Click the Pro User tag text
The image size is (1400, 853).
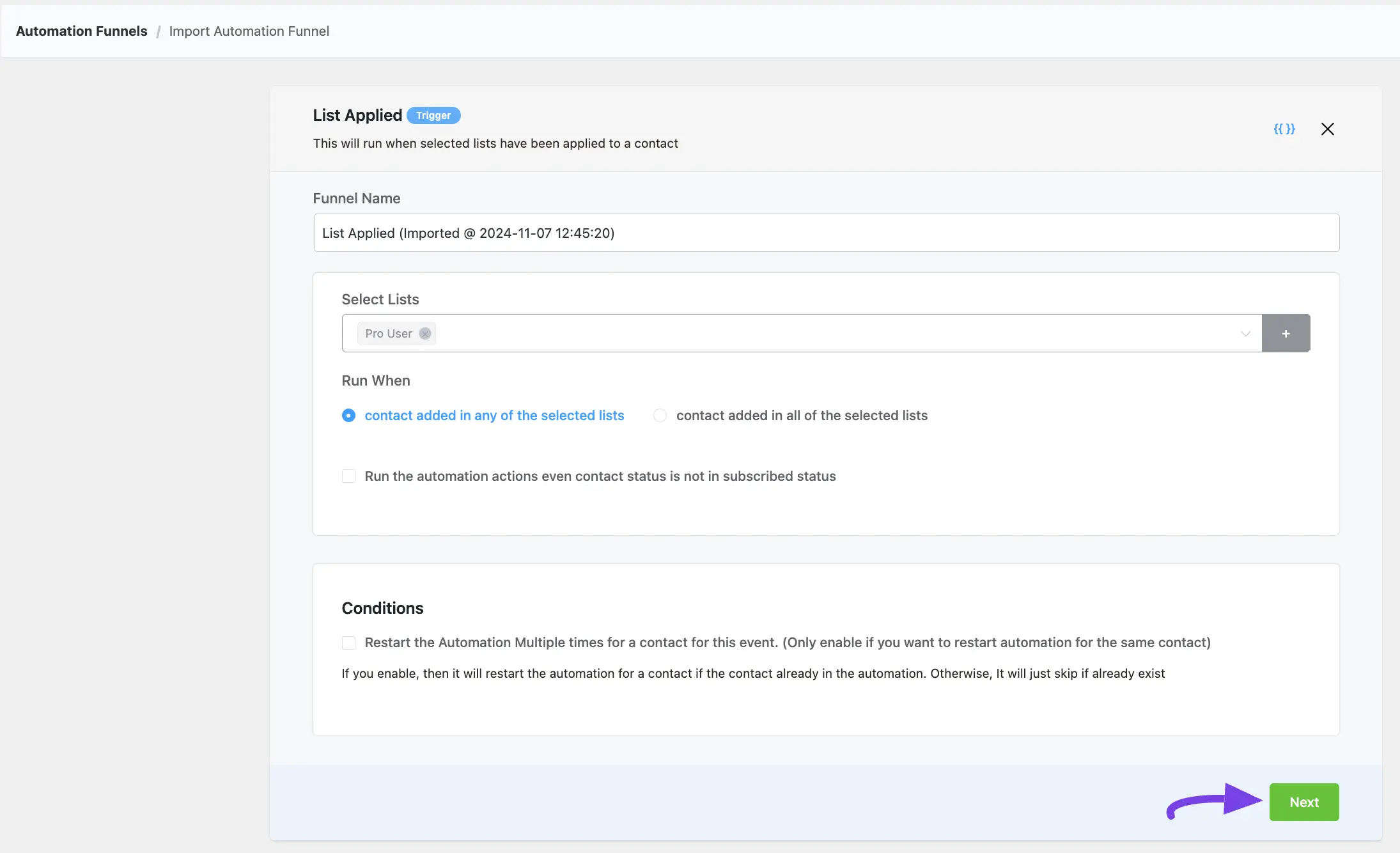pos(389,334)
